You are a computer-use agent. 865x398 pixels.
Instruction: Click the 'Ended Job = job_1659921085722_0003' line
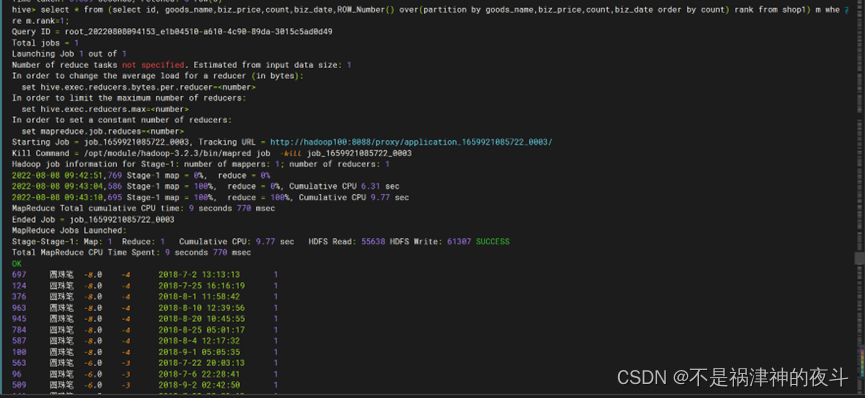click(x=93, y=220)
